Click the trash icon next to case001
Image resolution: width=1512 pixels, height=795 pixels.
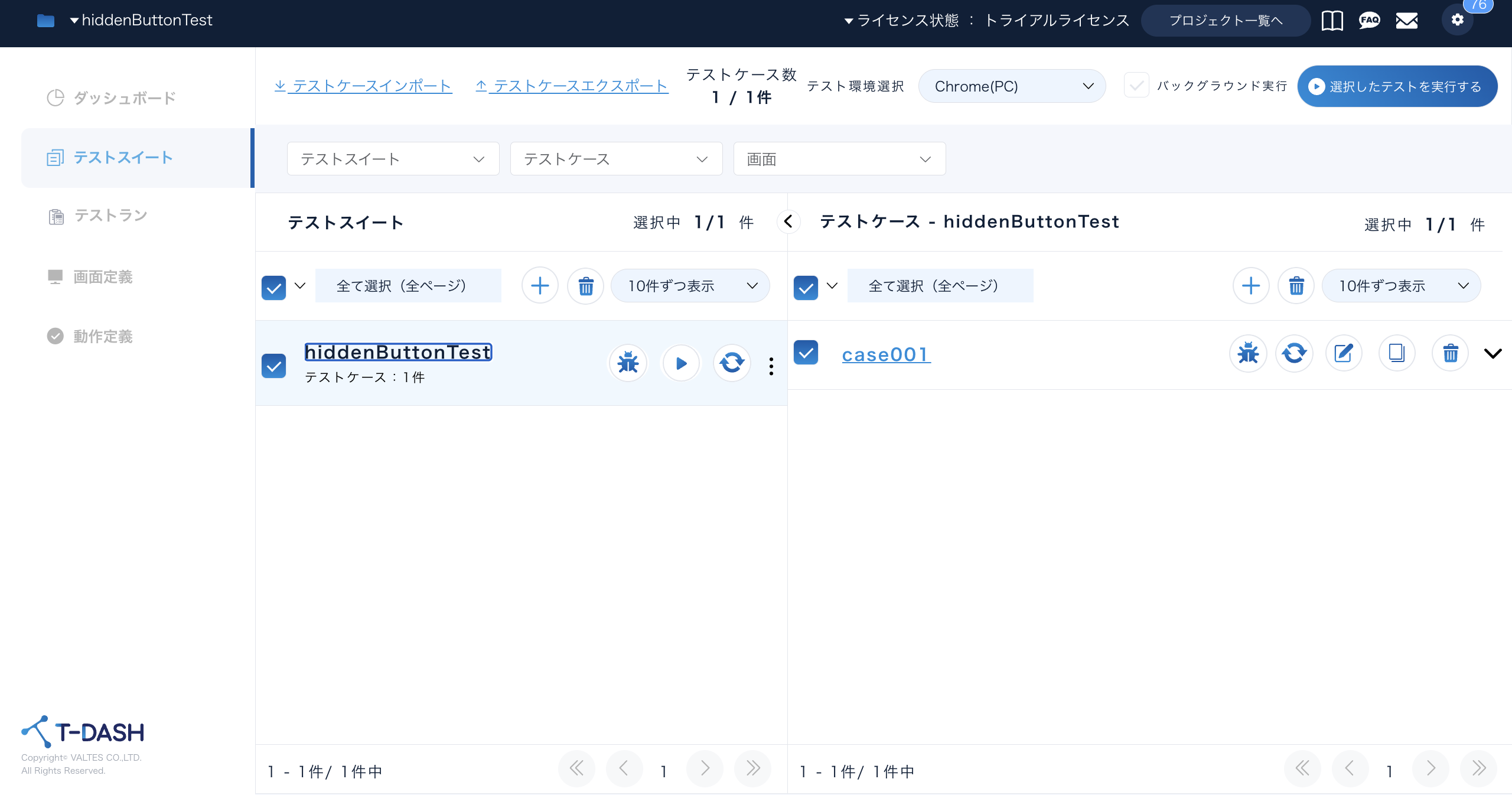pos(1451,353)
